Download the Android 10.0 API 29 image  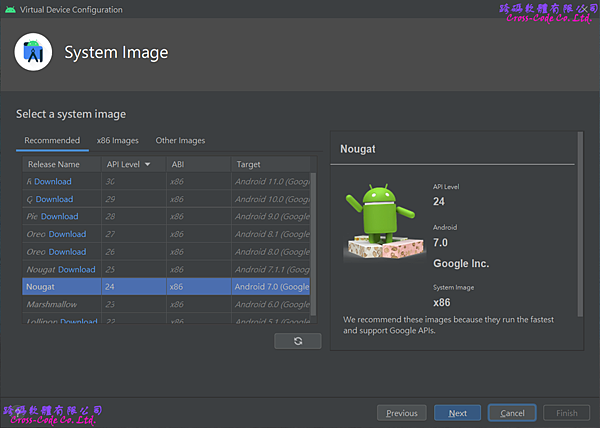coord(54,199)
